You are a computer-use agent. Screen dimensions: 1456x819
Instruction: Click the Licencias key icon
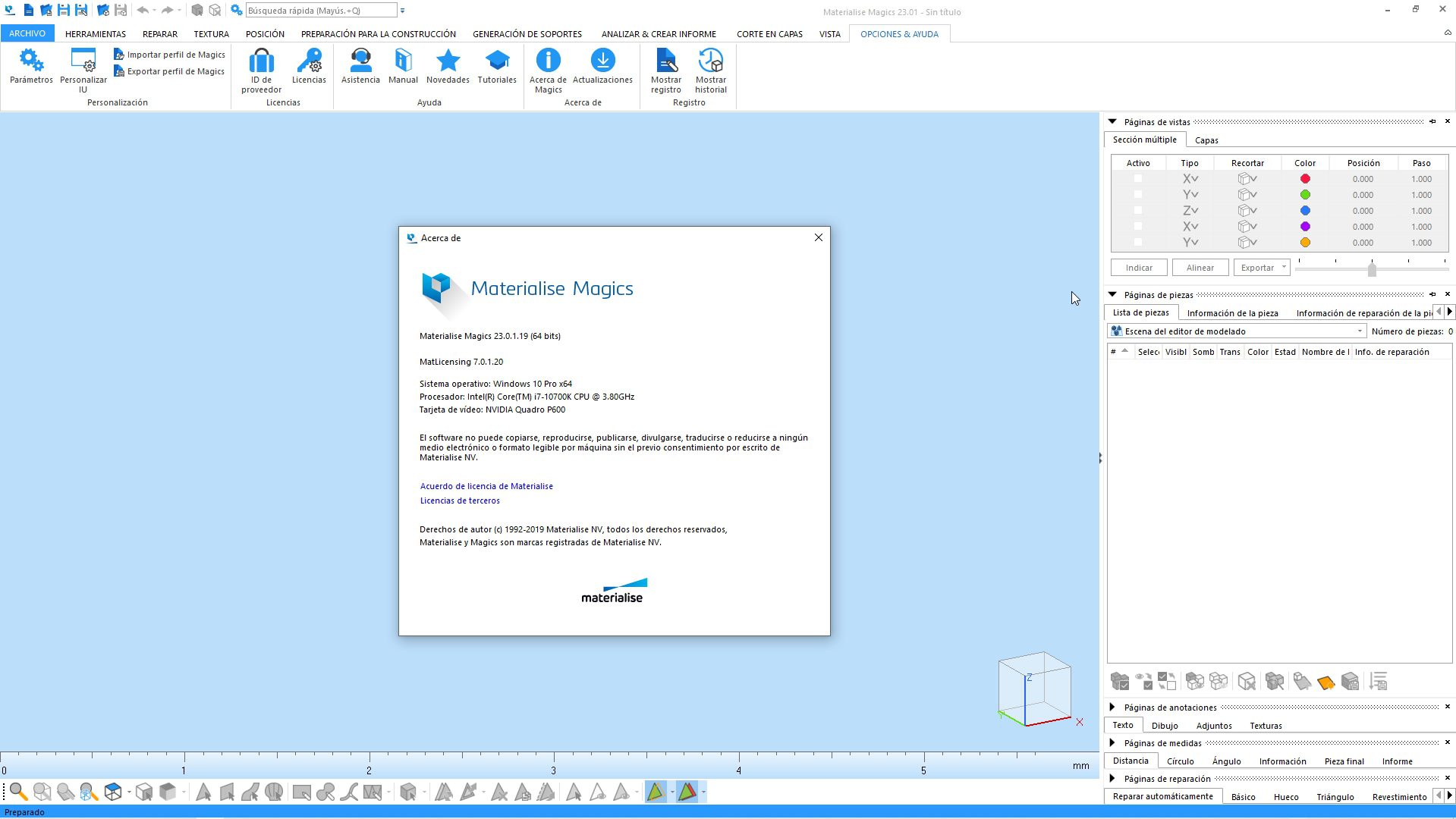(x=309, y=62)
